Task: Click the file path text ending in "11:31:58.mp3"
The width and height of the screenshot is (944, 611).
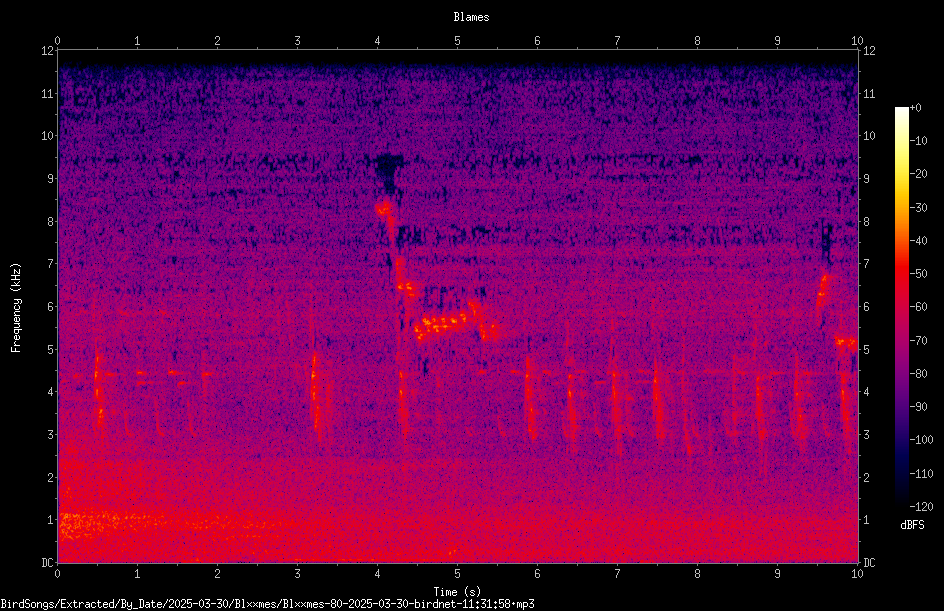Action: [267, 604]
